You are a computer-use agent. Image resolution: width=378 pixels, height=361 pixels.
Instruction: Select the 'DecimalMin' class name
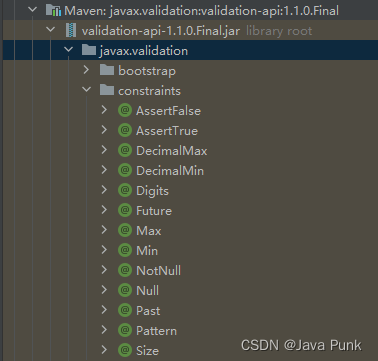coord(170,171)
